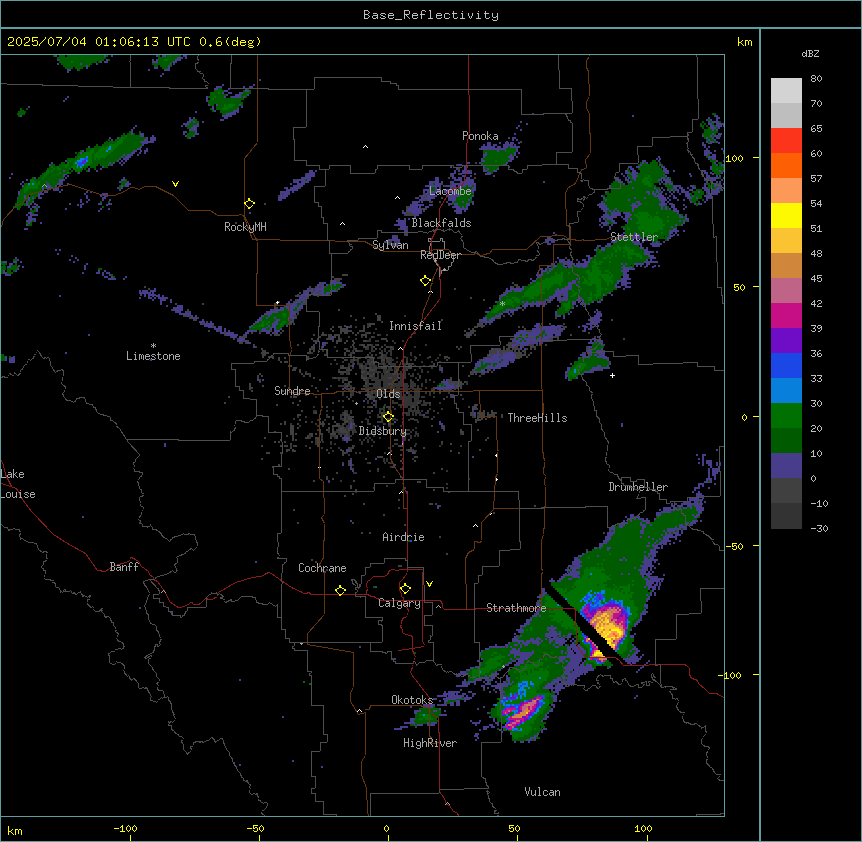Click the RockyMH label
862x842 pixels.
(x=245, y=227)
